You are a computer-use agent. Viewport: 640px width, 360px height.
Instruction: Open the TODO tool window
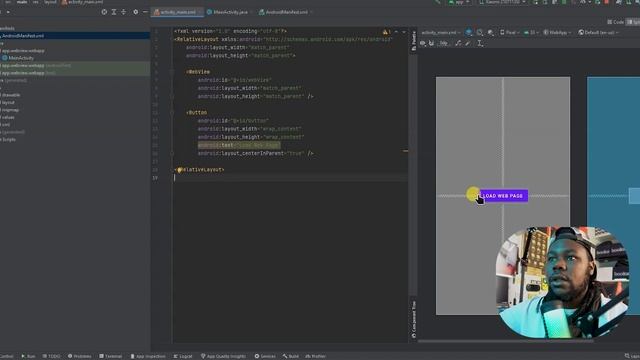[51, 356]
